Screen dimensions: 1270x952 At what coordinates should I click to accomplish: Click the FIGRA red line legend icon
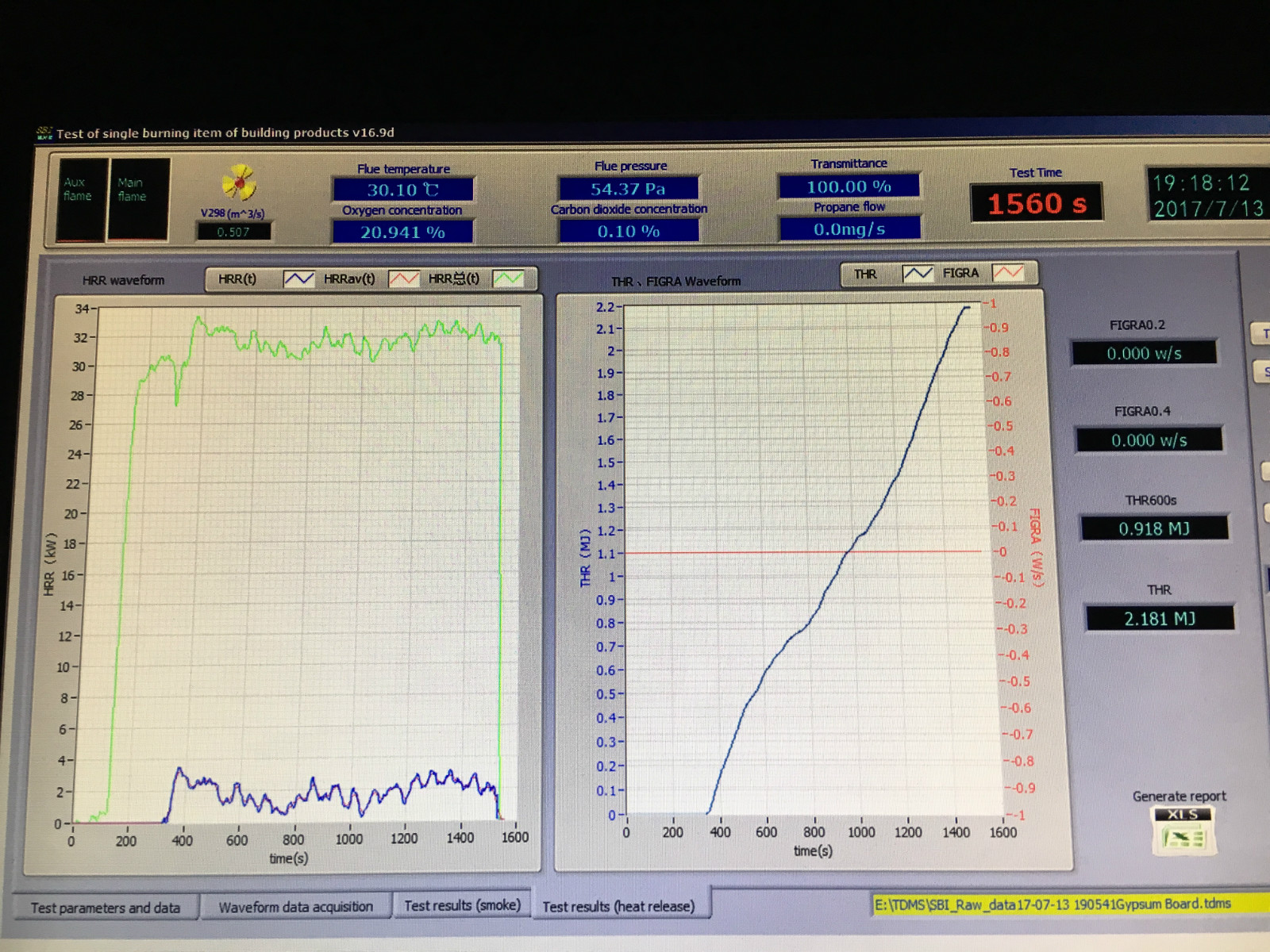pos(1008,273)
